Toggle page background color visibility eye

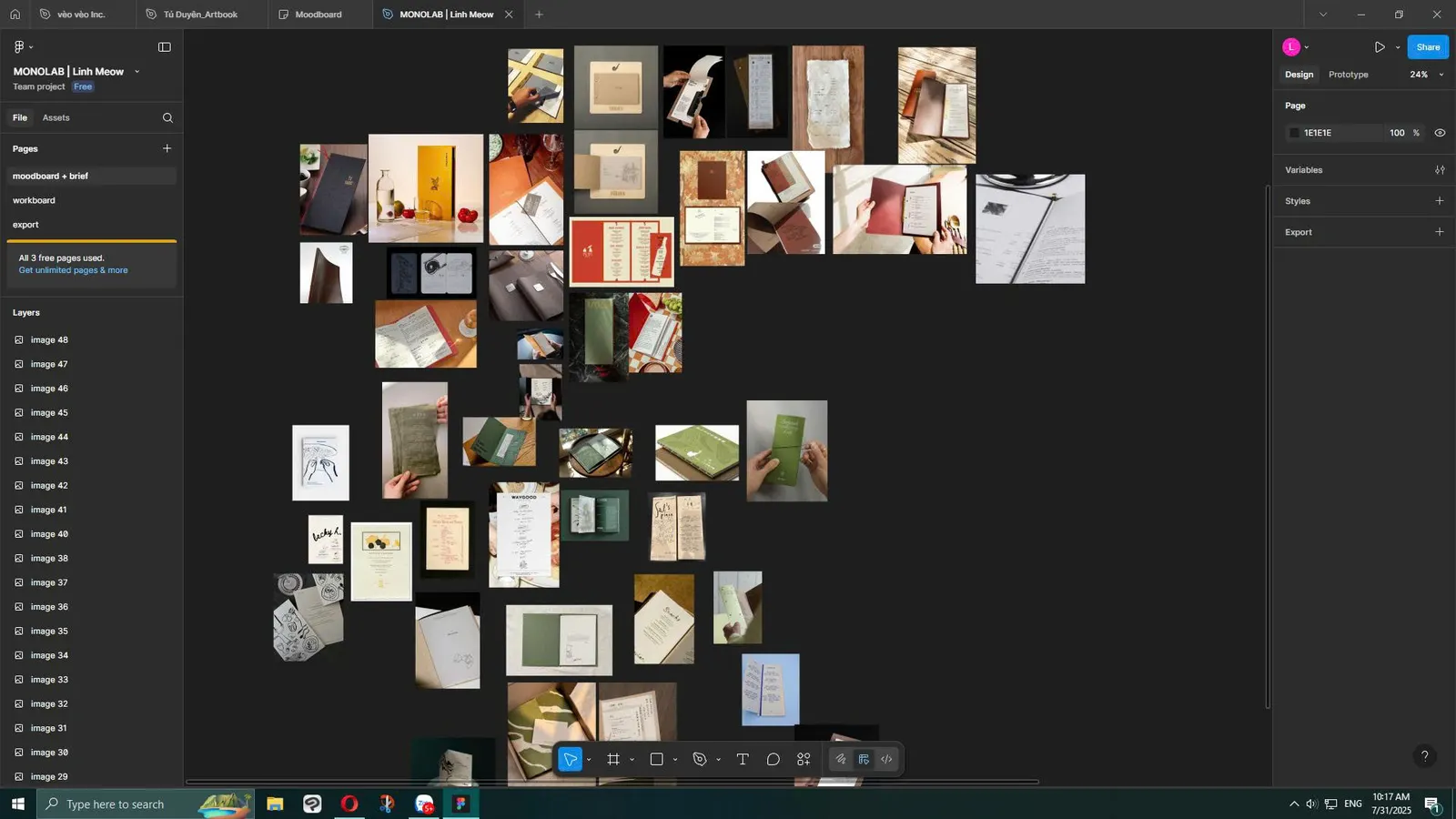pos(1440,133)
